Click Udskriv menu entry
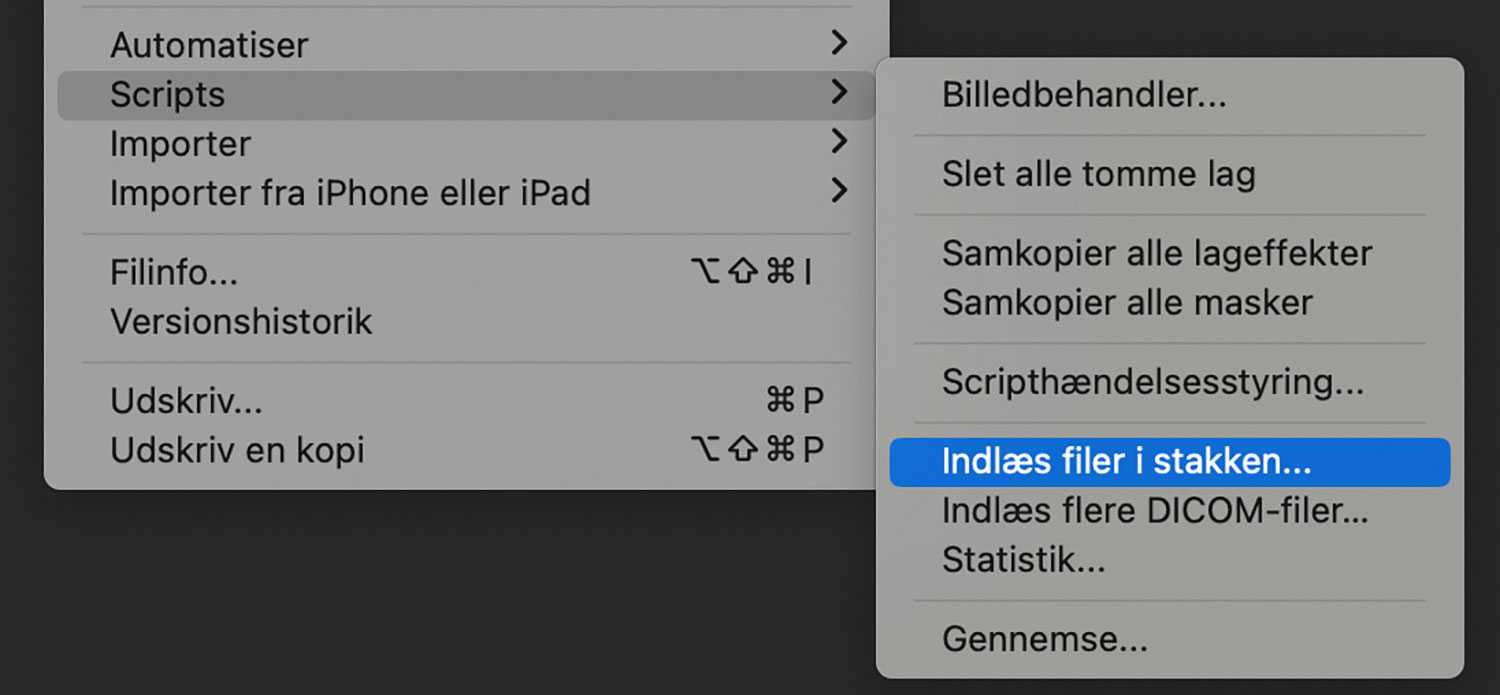1500x695 pixels. (x=186, y=401)
